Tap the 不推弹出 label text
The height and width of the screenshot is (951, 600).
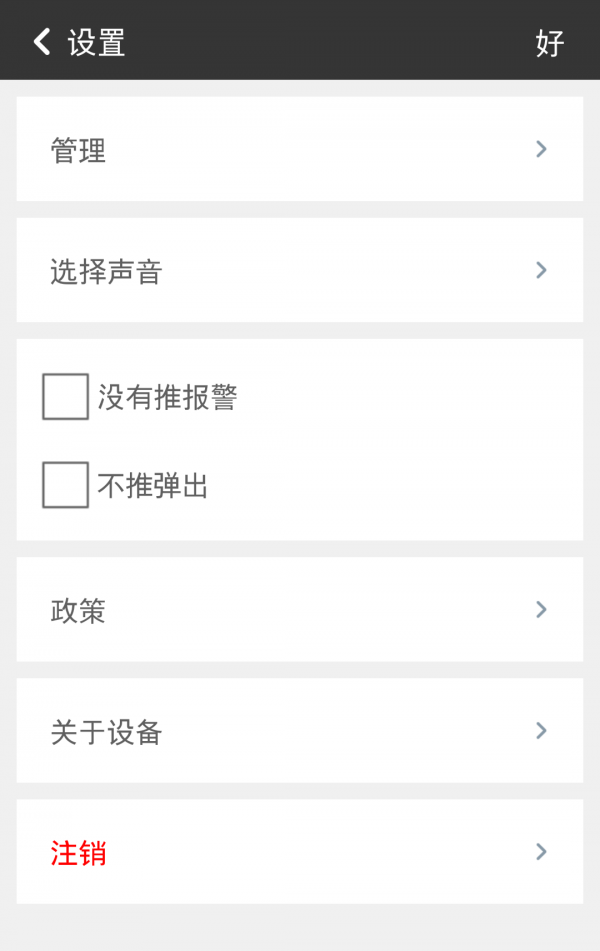(153, 486)
